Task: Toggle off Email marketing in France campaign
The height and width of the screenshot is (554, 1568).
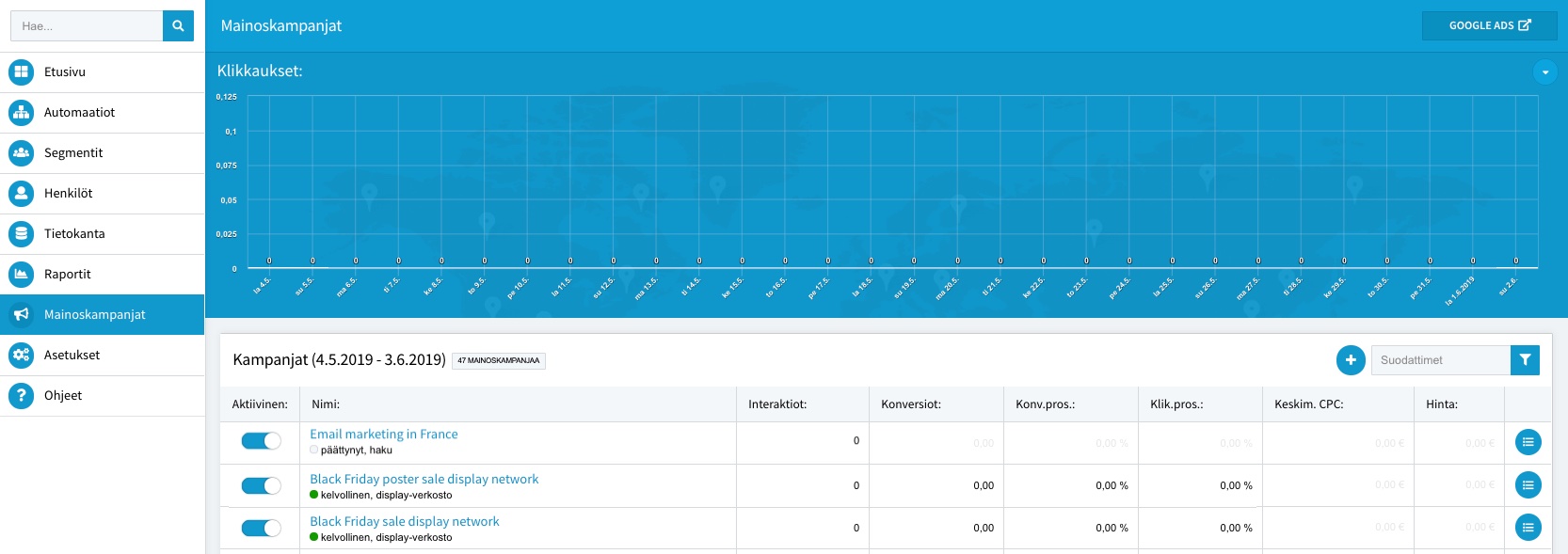Action: (261, 441)
